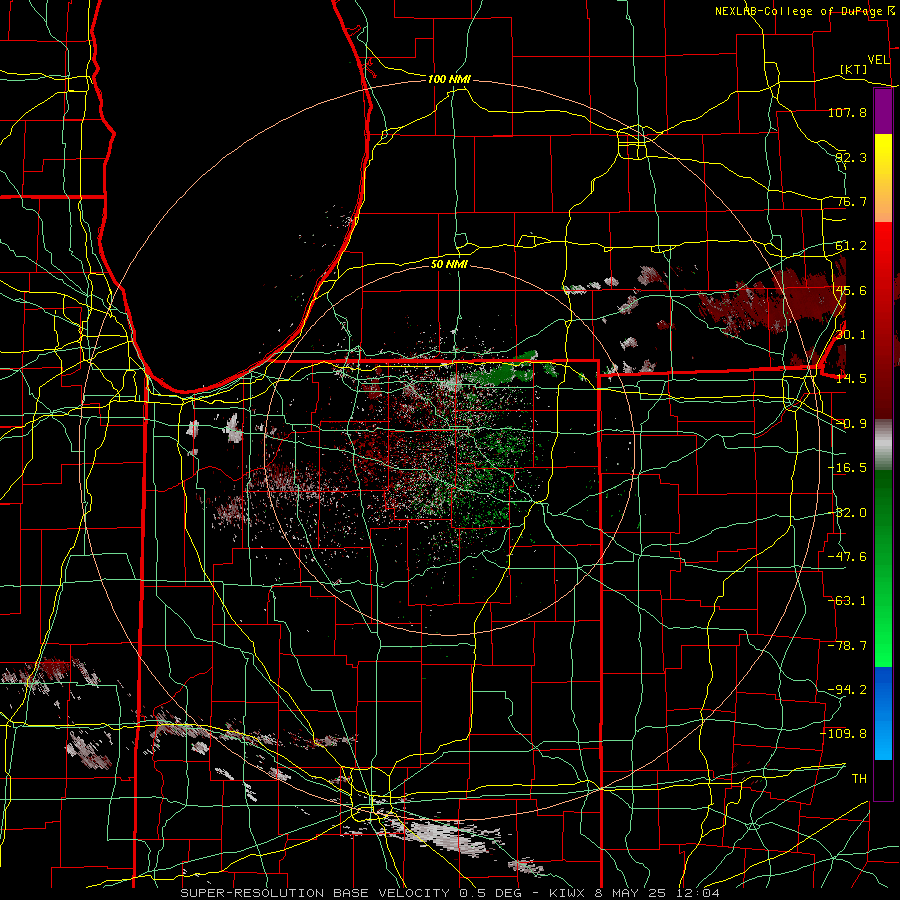This screenshot has height=900, width=900.
Task: Click the -16.5 value on velocity scale
Action: (x=847, y=468)
